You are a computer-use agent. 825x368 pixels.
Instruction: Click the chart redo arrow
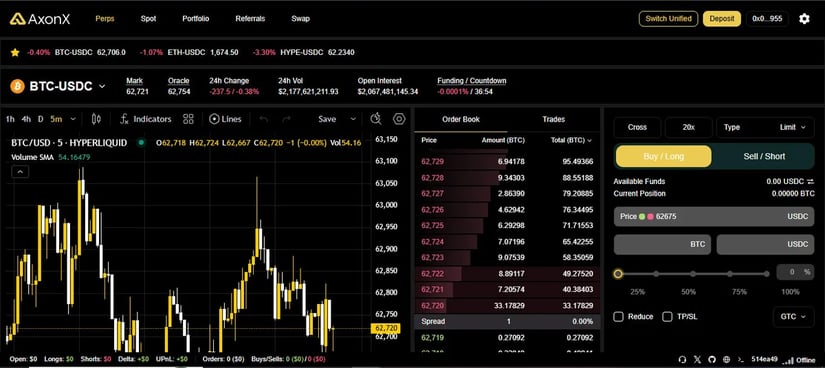(286, 119)
